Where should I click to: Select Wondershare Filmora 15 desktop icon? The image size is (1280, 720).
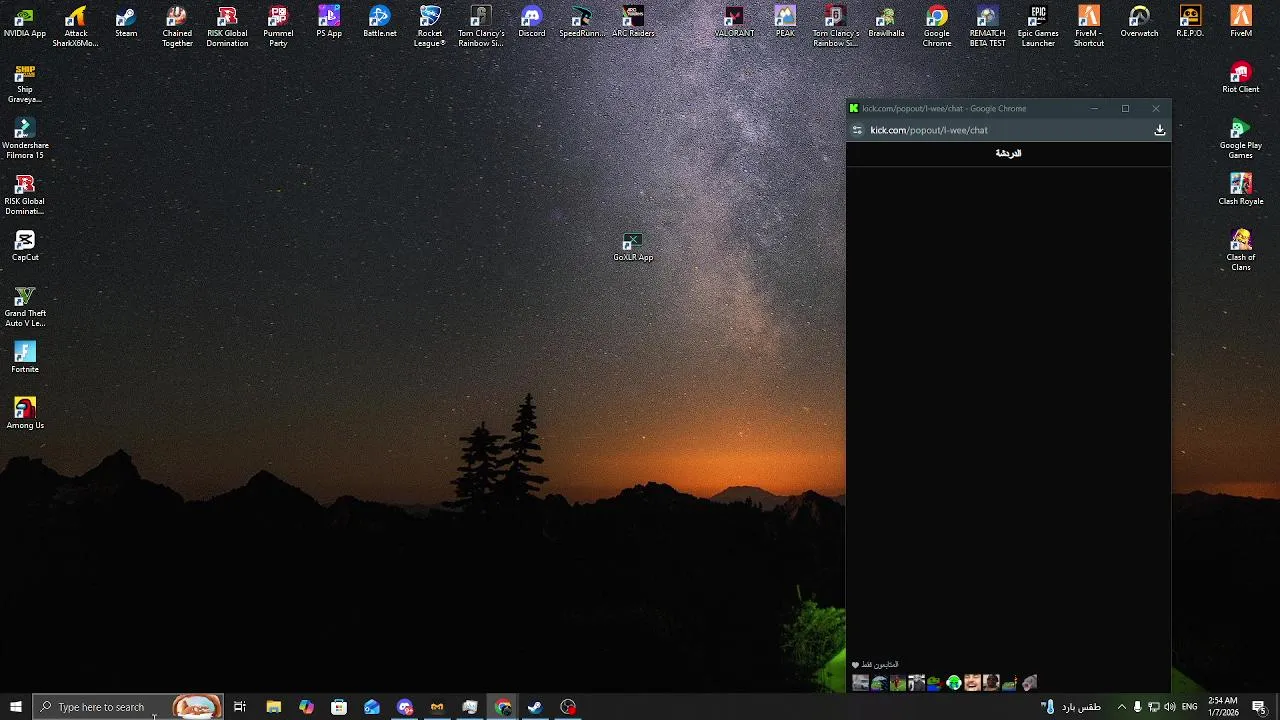pyautogui.click(x=25, y=139)
